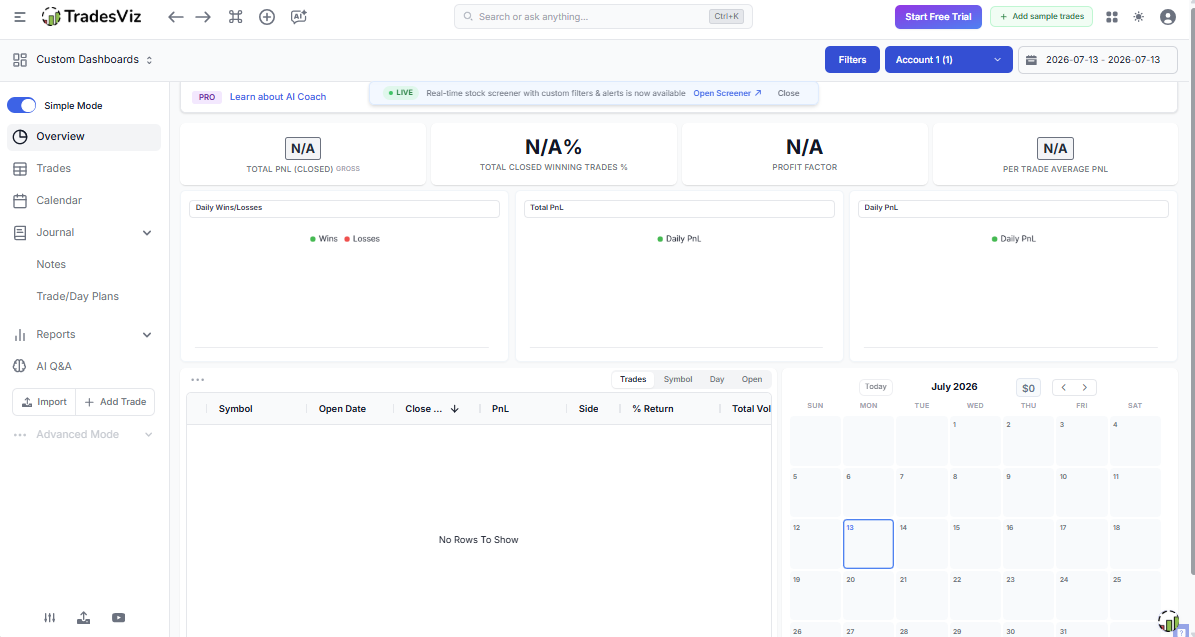This screenshot has width=1195, height=637.
Task: Click the Start Free Trial button
Action: (x=938, y=17)
